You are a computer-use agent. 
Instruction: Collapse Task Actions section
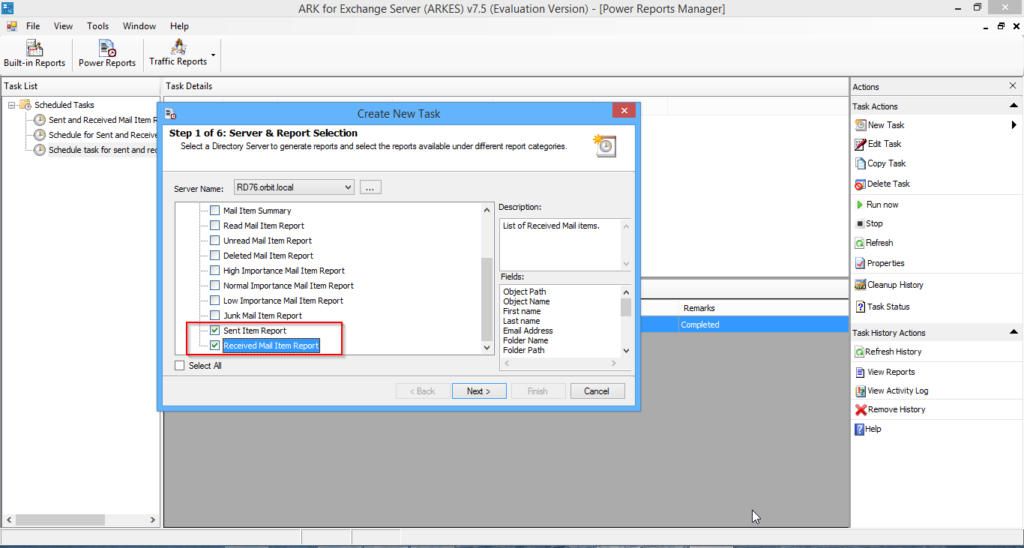[1014, 106]
